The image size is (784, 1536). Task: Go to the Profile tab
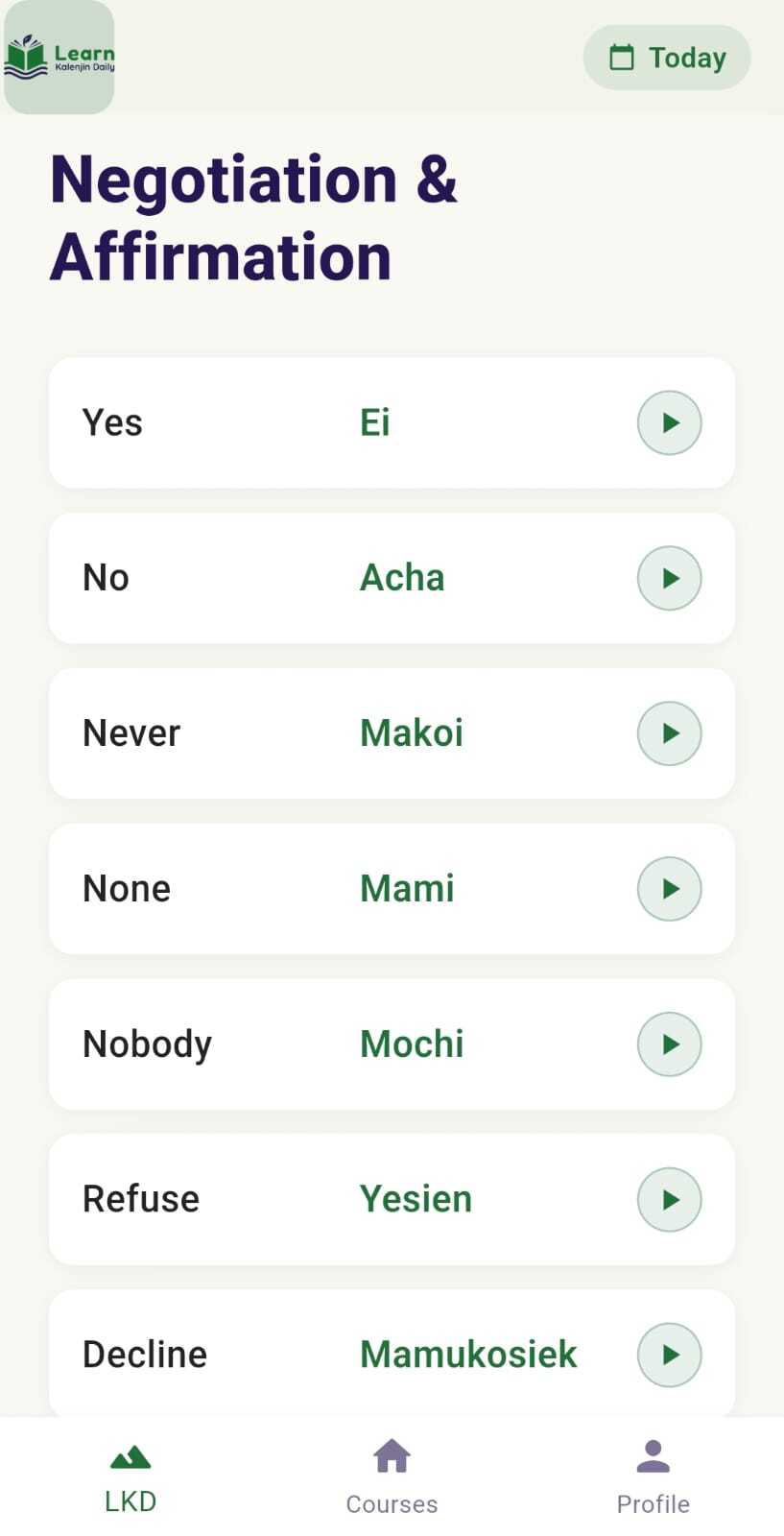coord(653,1478)
